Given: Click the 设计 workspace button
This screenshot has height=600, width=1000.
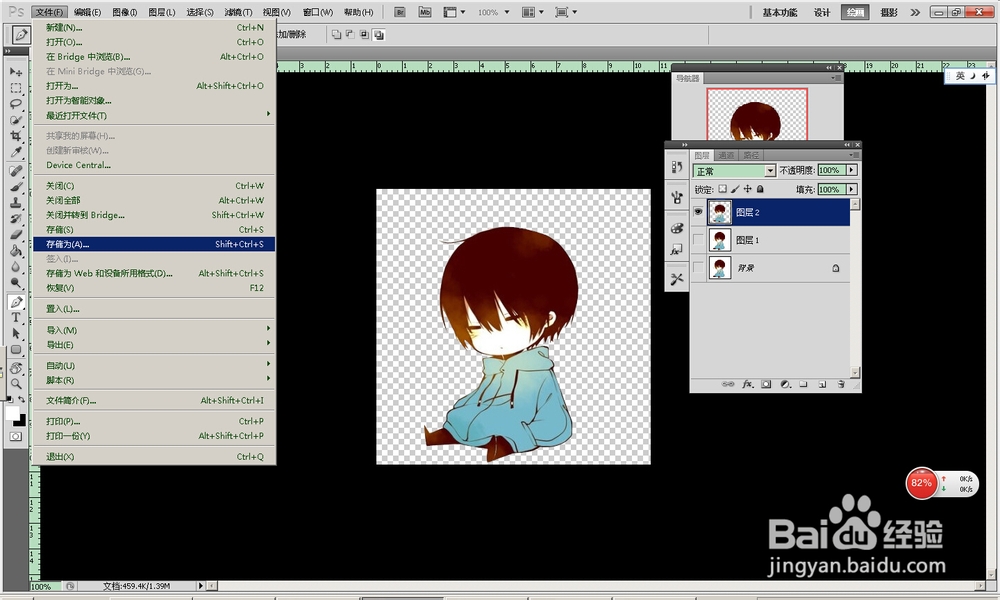Looking at the screenshot, I should click(822, 12).
